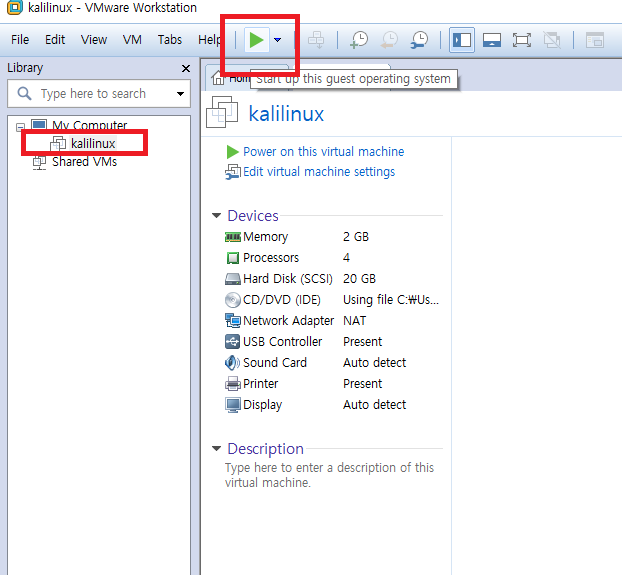The image size is (622, 575).
Task: Click Send Ctrl+Alt+Del toolbar icon
Action: click(x=316, y=40)
